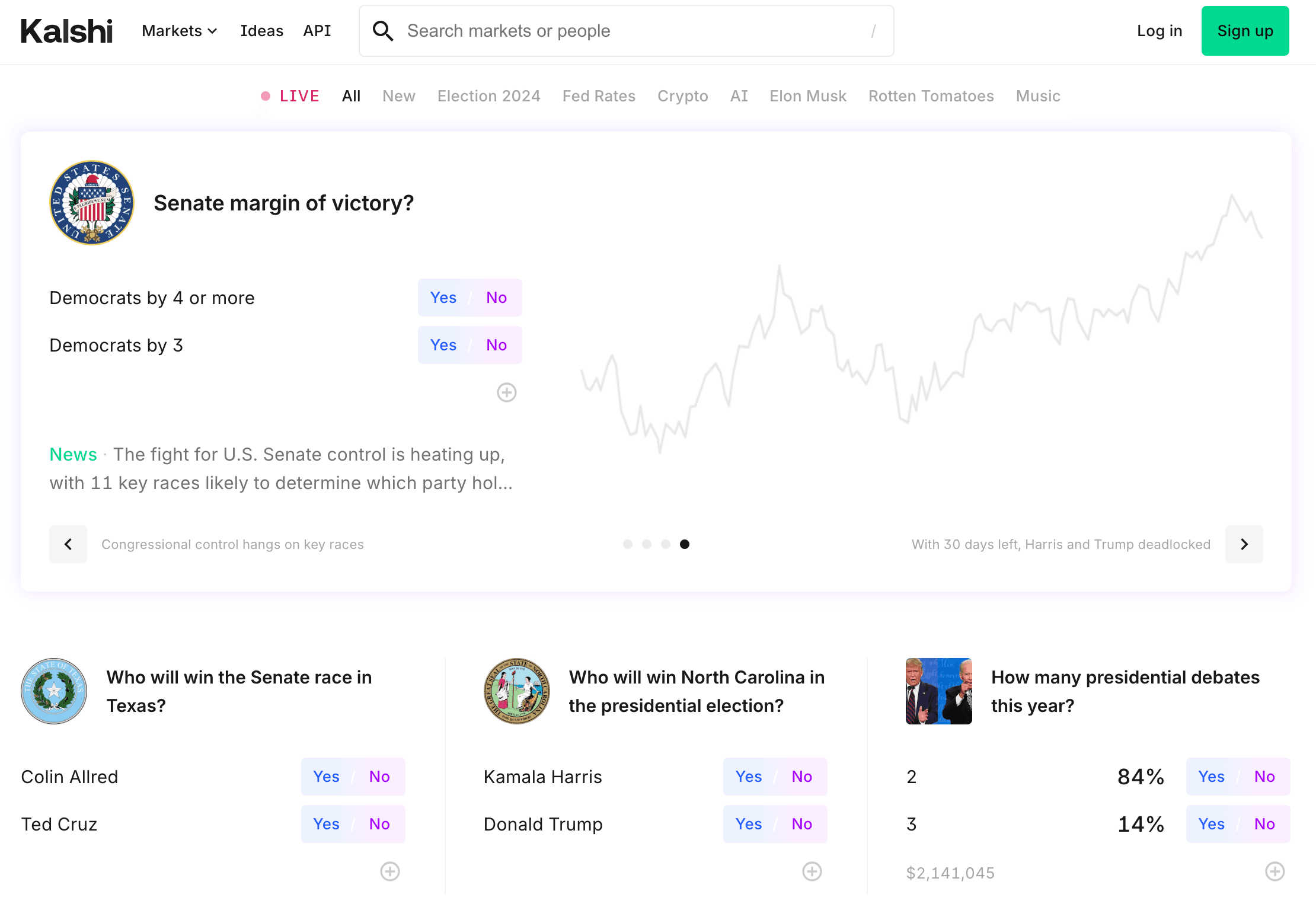This screenshot has height=907, width=1316.
Task: Select the Election 2024 tab
Action: tap(487, 96)
